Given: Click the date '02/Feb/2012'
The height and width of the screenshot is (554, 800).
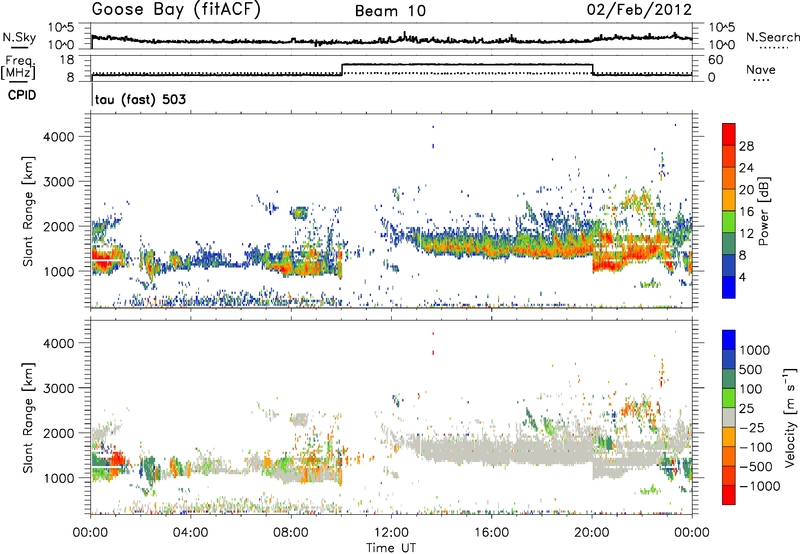Looking at the screenshot, I should [639, 10].
